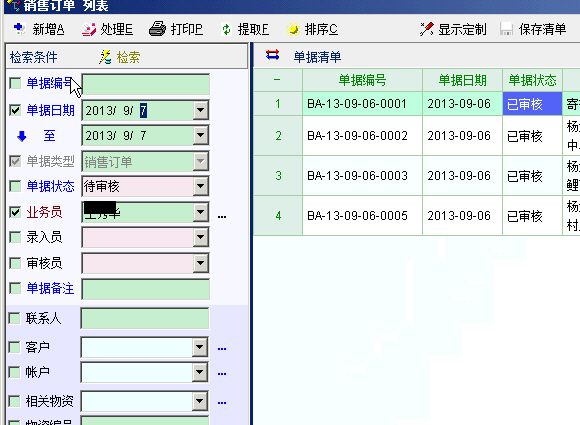Click the 新增A add icon
580x425 pixels.
[19, 28]
